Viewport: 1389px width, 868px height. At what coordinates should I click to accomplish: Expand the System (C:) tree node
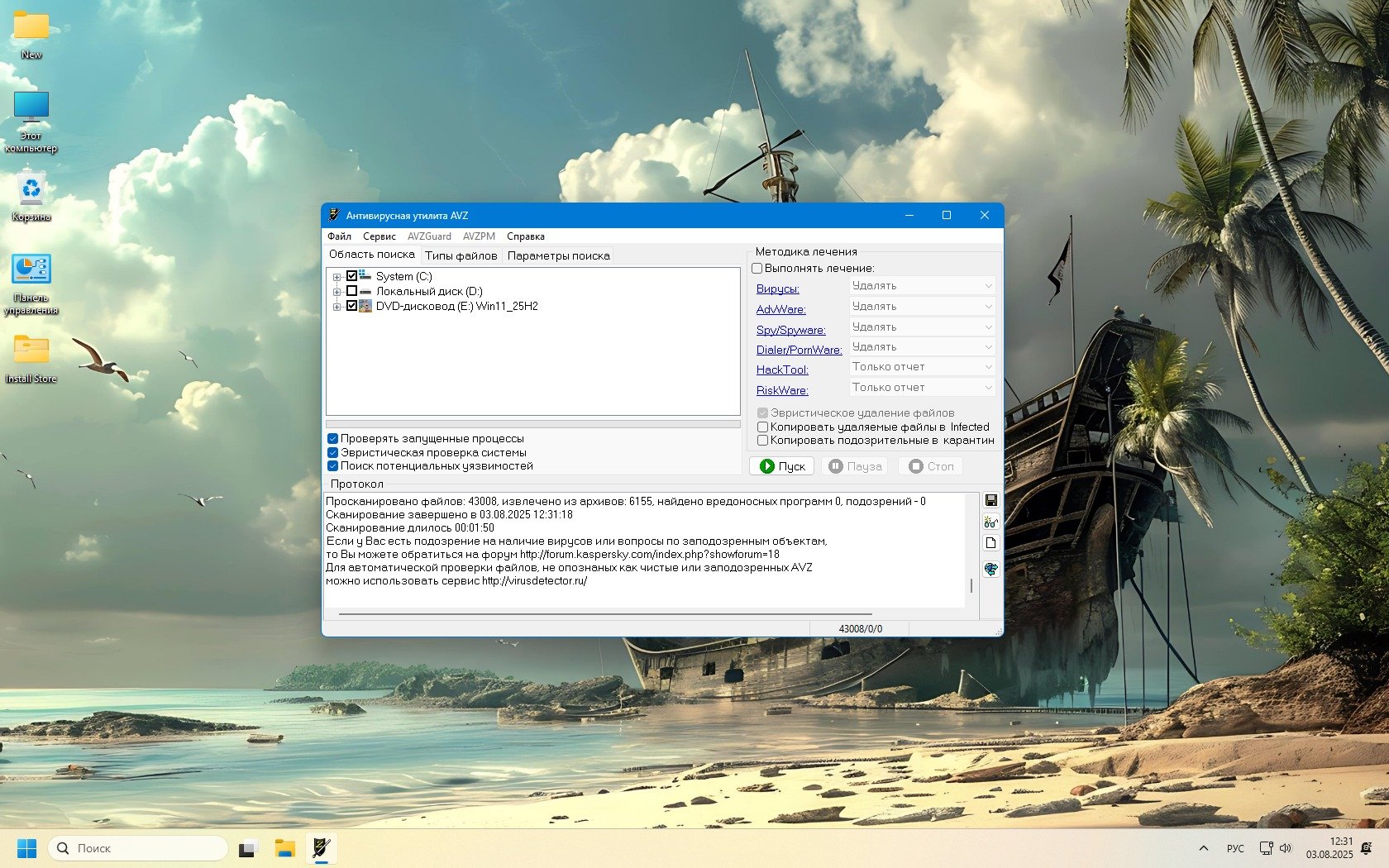click(337, 277)
